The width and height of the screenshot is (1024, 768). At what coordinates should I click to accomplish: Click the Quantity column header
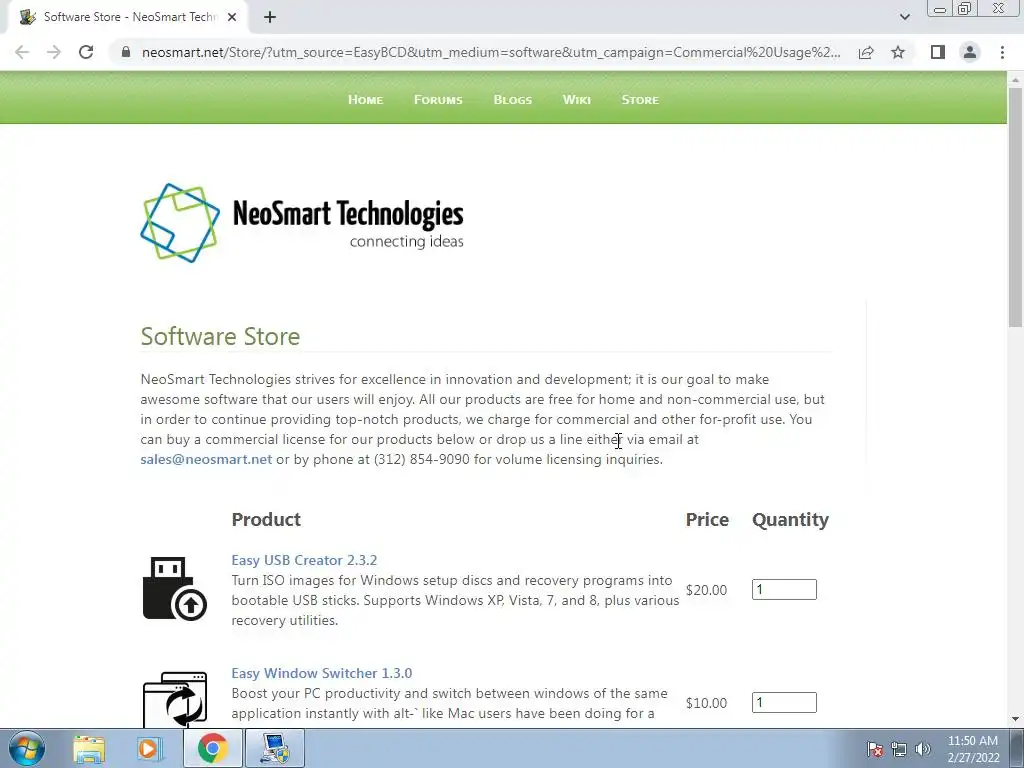click(x=790, y=520)
